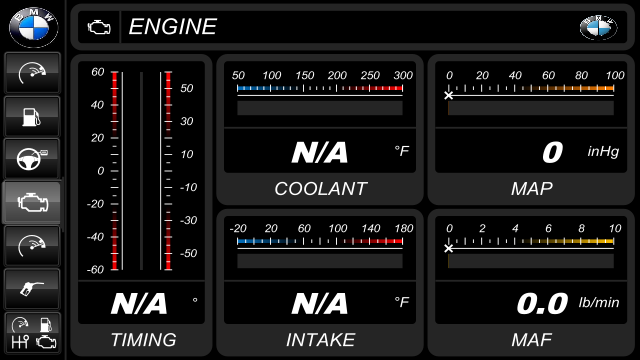Open the combined four-icon overview page

[x=32, y=333]
